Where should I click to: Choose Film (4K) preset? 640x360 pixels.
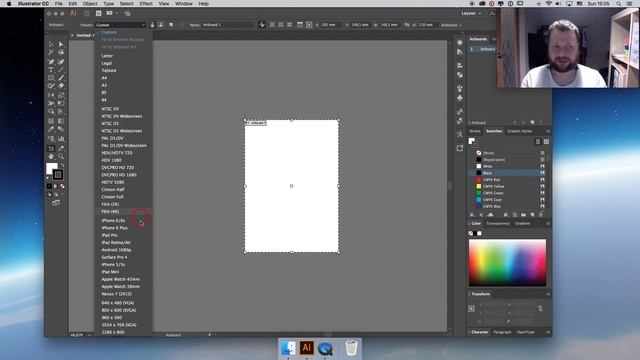tap(110, 212)
